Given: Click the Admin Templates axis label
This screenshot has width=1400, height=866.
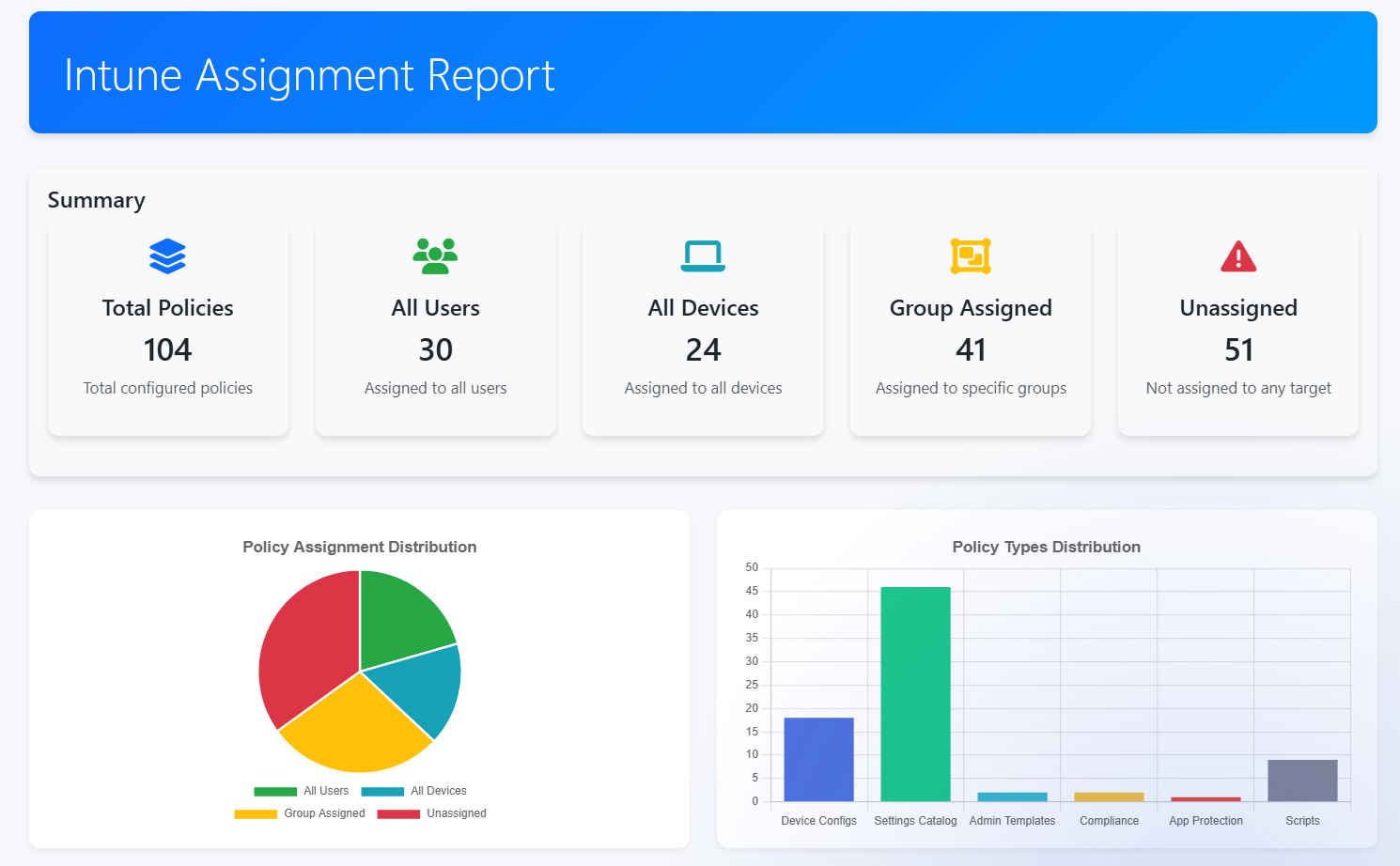Looking at the screenshot, I should pos(1012,820).
